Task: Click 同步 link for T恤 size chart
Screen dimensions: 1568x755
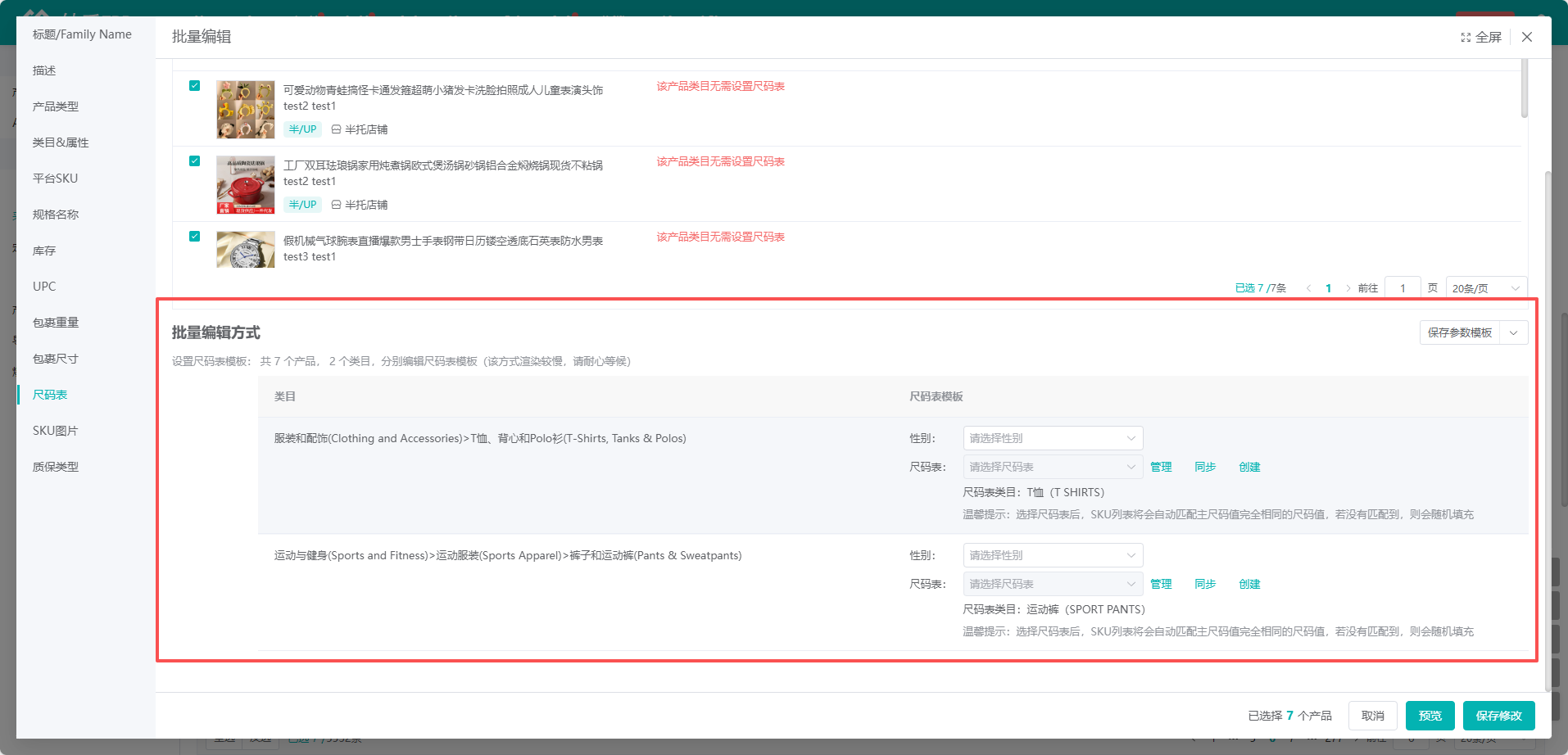Action: point(1205,467)
